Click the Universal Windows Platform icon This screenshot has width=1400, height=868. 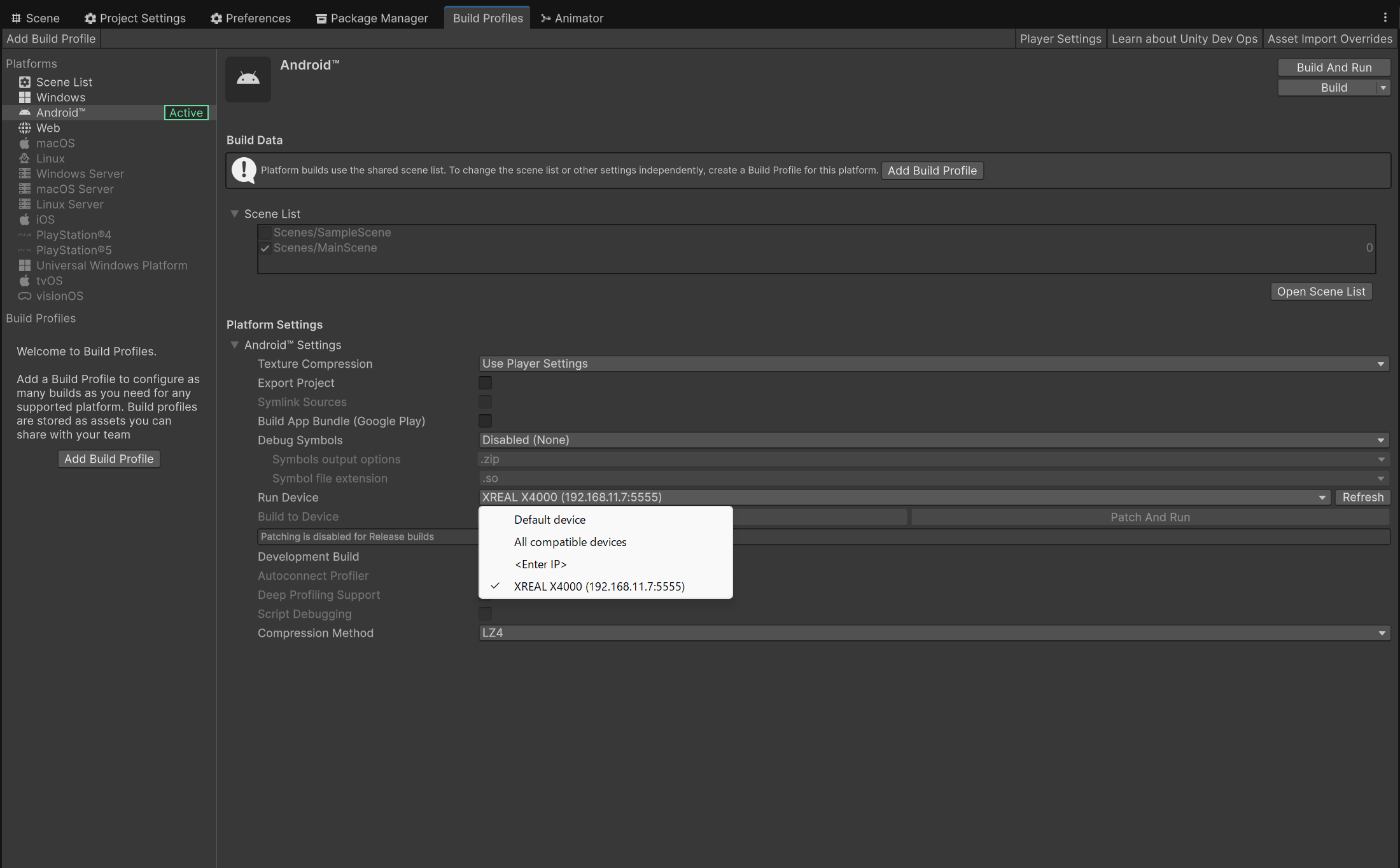tap(25, 265)
